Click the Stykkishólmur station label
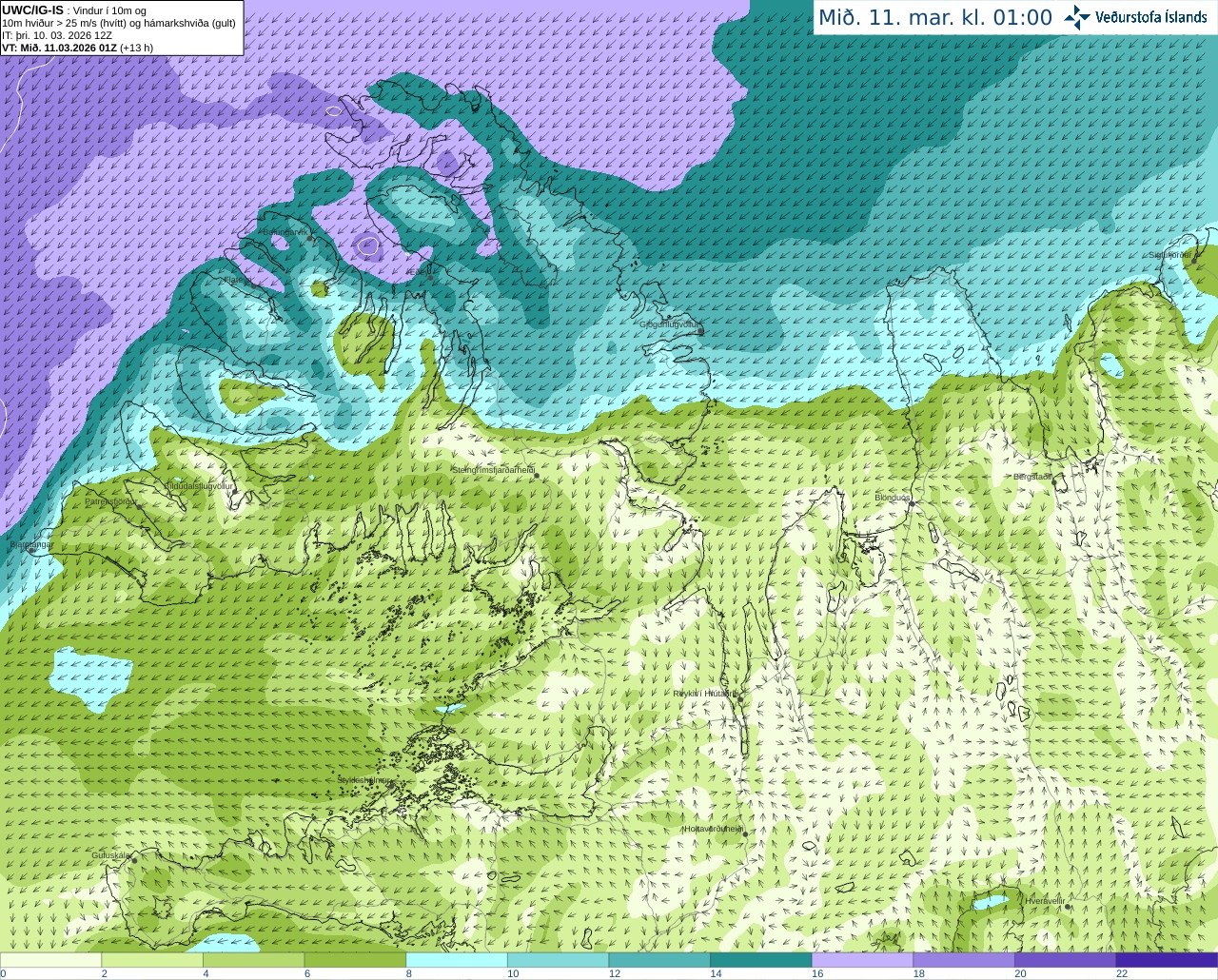The image size is (1218, 980). [364, 780]
